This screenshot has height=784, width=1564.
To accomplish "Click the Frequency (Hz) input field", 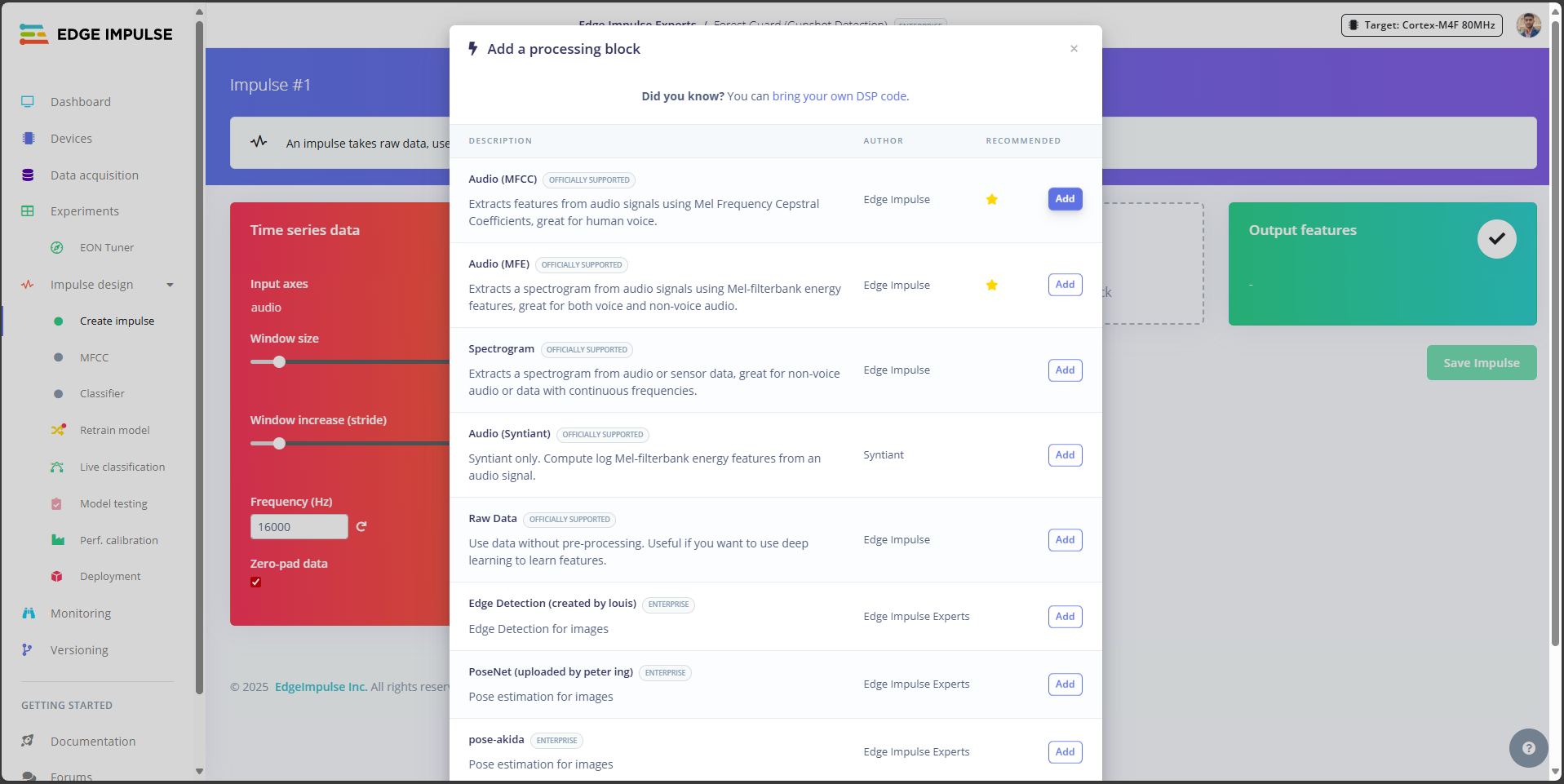I will (299, 527).
